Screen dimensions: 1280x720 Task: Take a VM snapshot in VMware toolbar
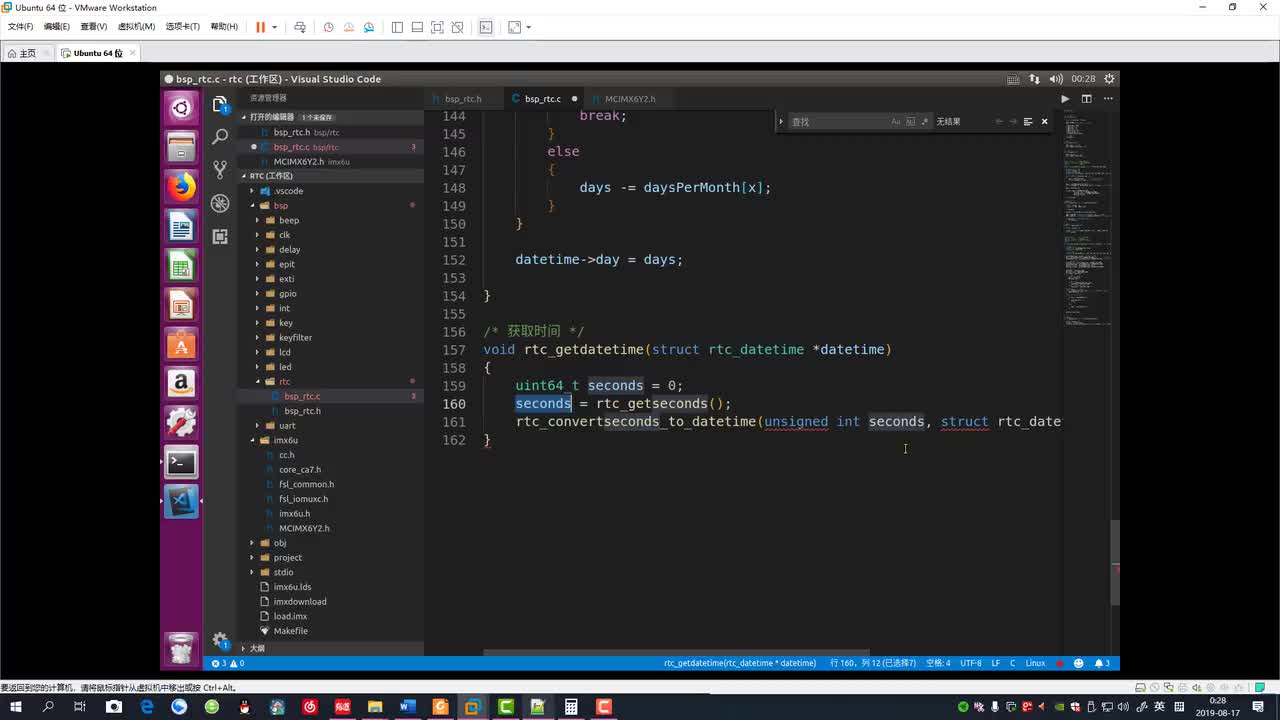click(x=328, y=27)
